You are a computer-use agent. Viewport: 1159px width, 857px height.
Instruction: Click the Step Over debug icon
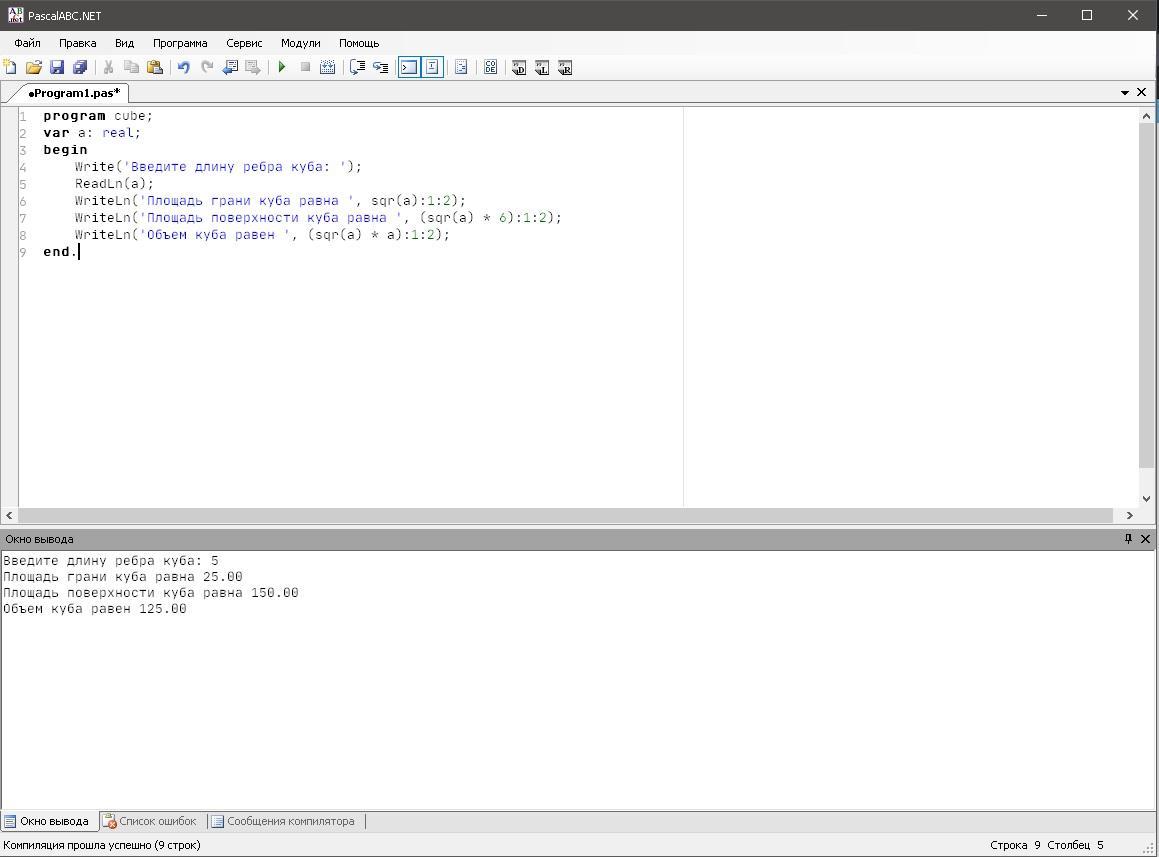coord(357,67)
